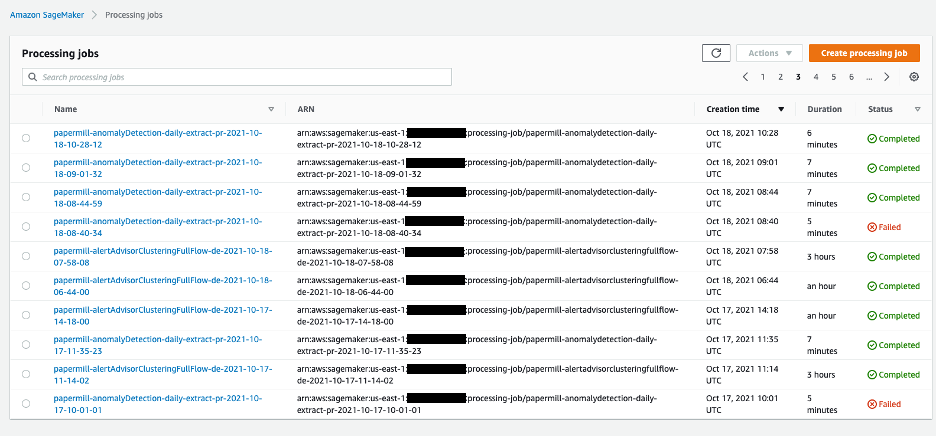Select radio for job ending 18-08-40-34
This screenshot has height=436, width=936.
tap(26, 226)
